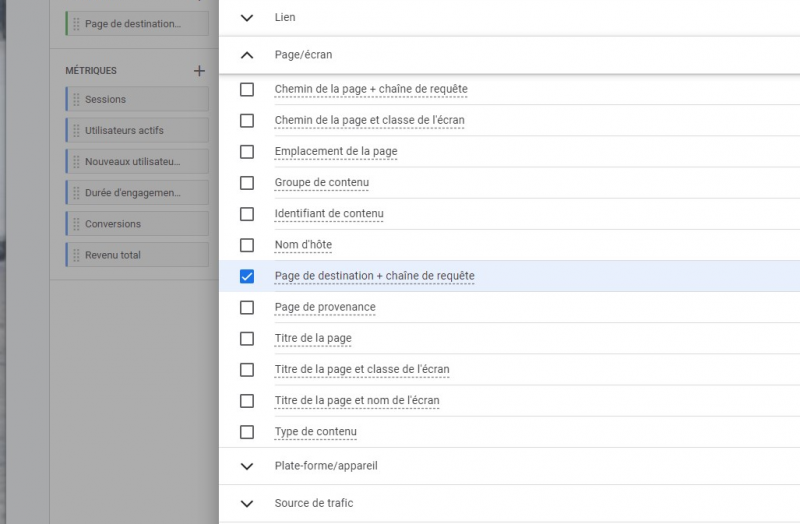Enable Emplacement de la page checkbox

tap(247, 152)
